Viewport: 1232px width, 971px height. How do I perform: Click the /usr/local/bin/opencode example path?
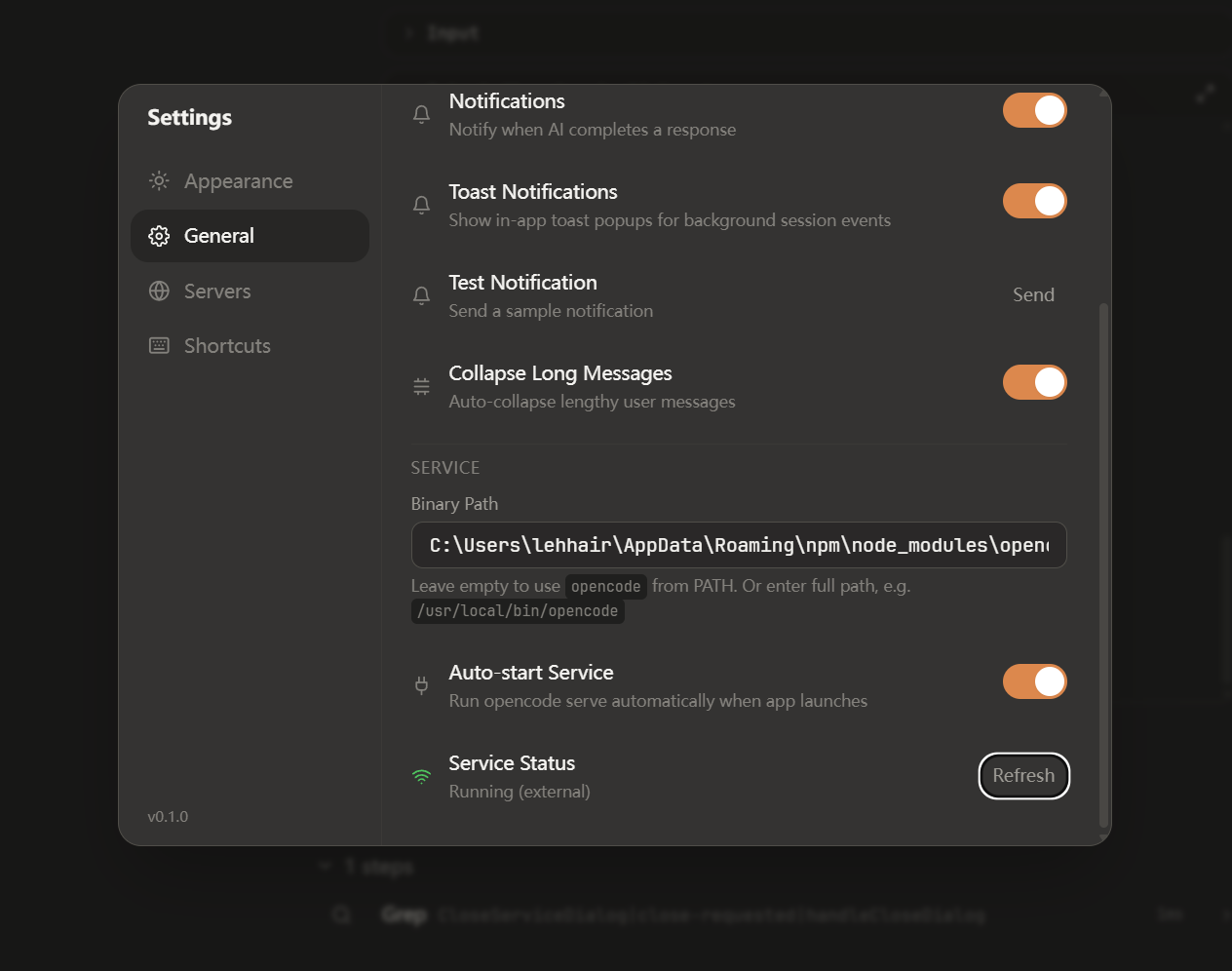(518, 611)
